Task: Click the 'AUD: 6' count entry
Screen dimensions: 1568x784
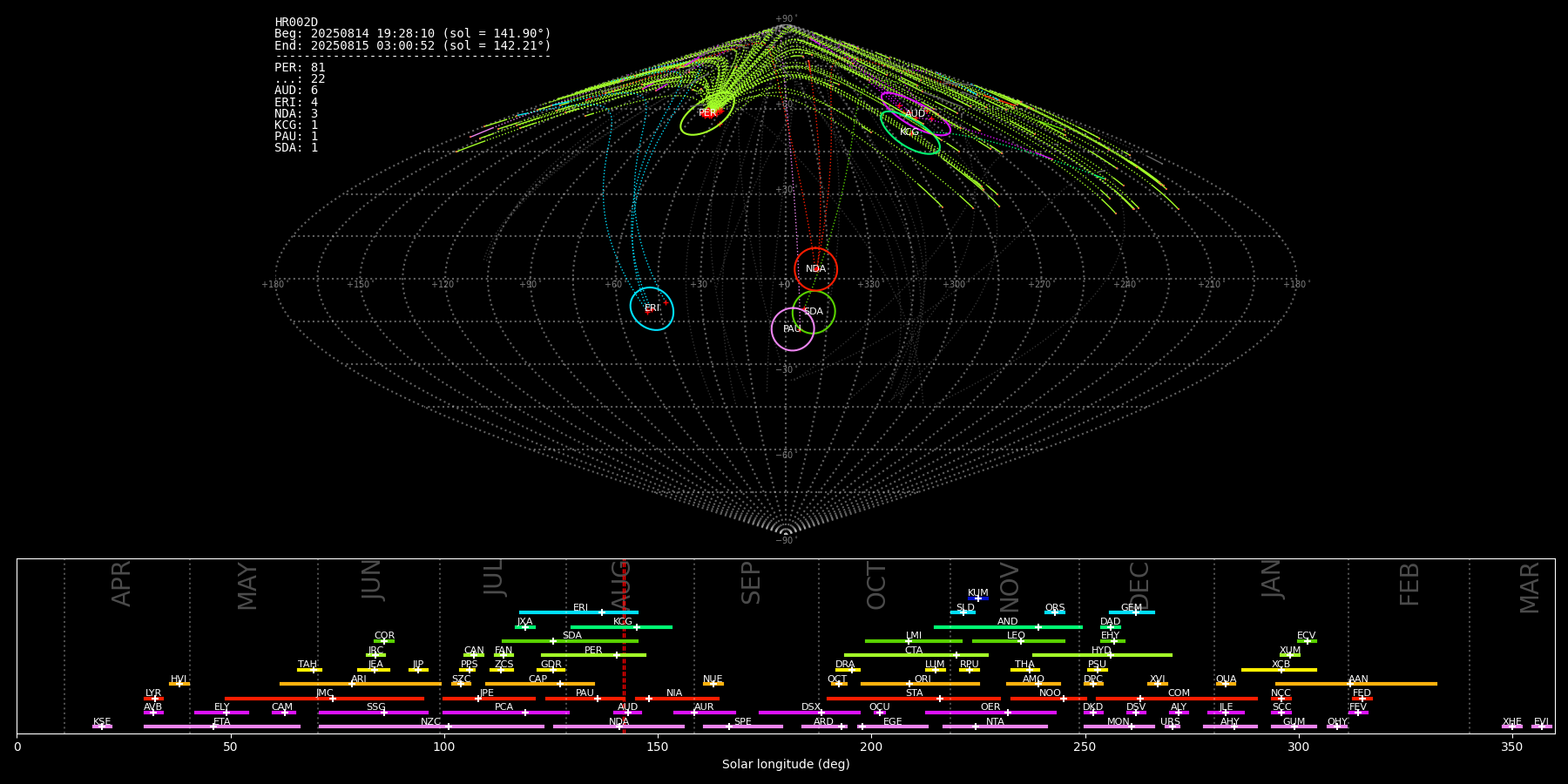Action: point(296,91)
